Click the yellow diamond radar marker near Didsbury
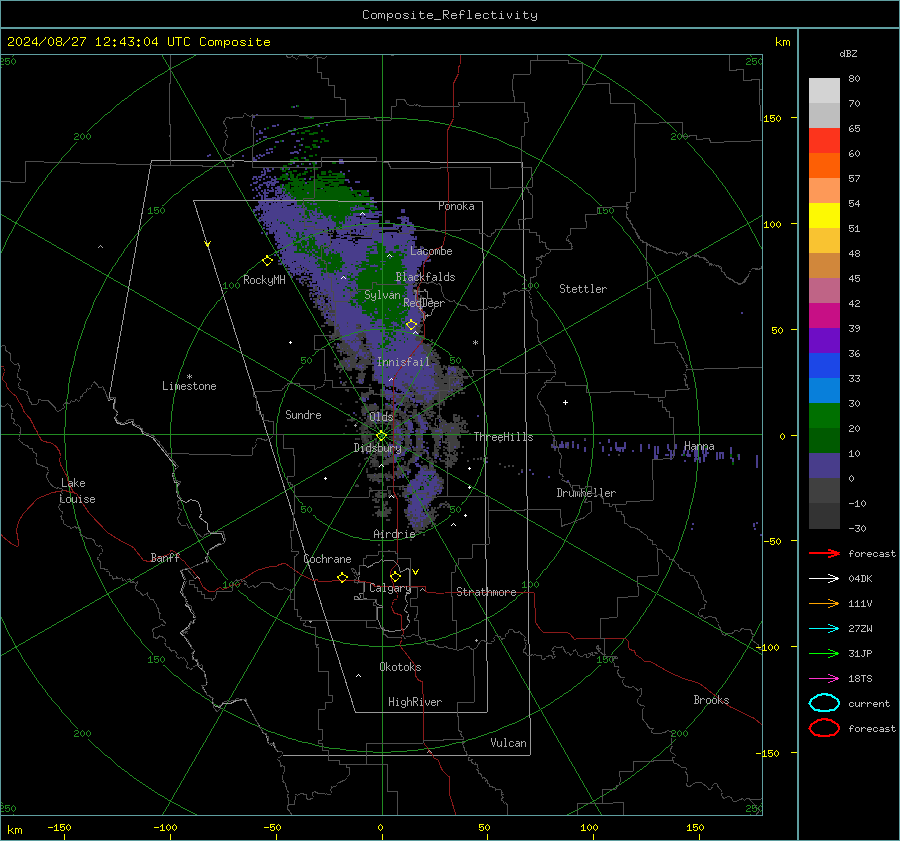The width and height of the screenshot is (900, 841). (x=381, y=436)
